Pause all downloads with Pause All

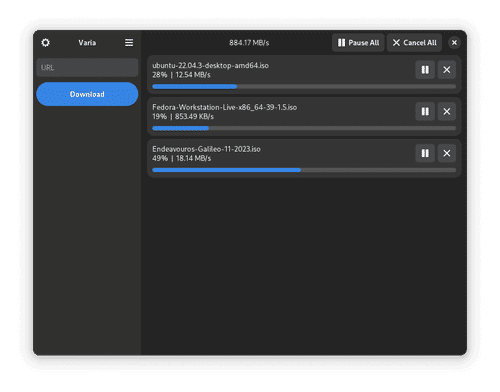pyautogui.click(x=358, y=43)
